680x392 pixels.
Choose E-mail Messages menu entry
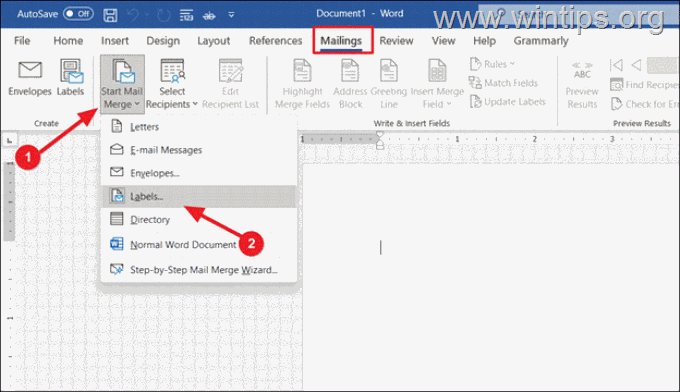pyautogui.click(x=199, y=150)
